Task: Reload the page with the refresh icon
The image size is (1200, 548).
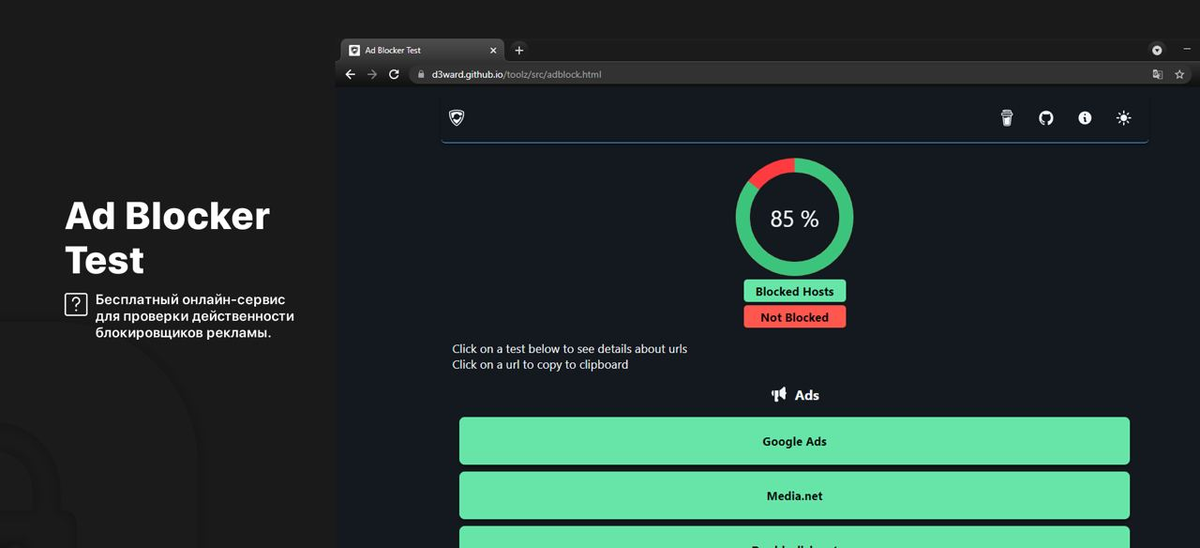Action: (394, 74)
